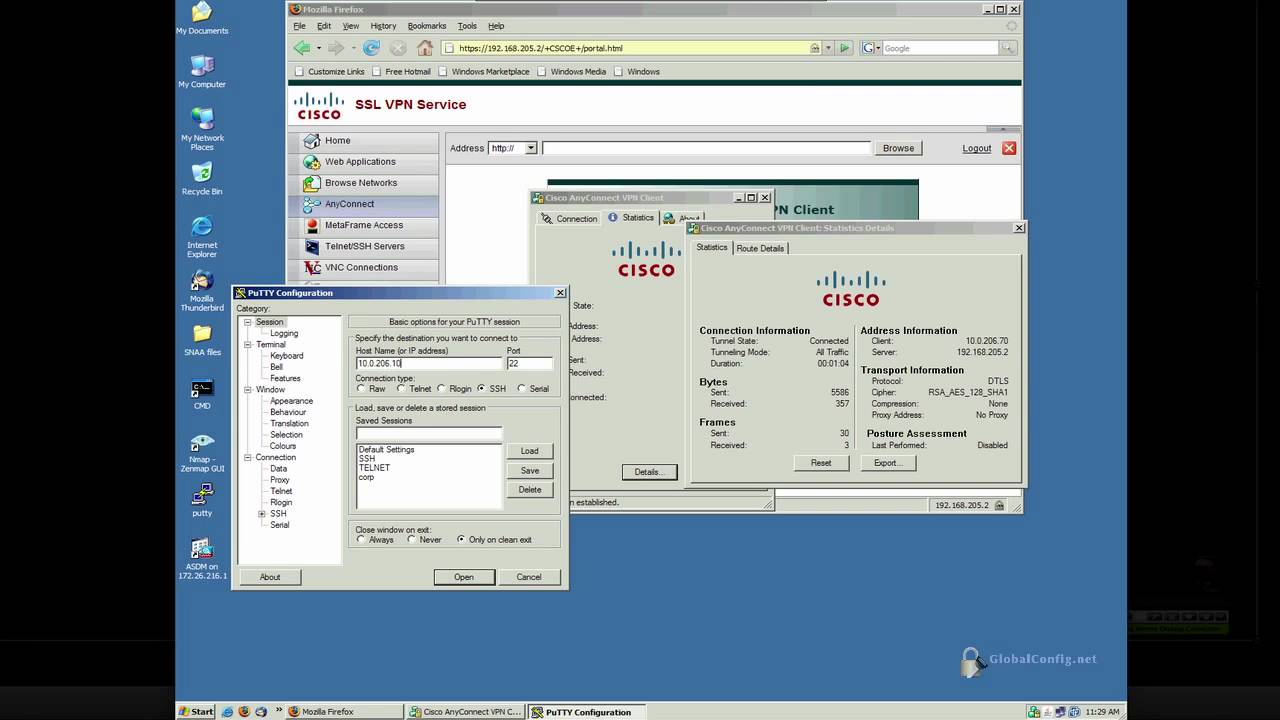The height and width of the screenshot is (720, 1280).
Task: Select the CMD desktop shortcut
Action: pos(202,394)
